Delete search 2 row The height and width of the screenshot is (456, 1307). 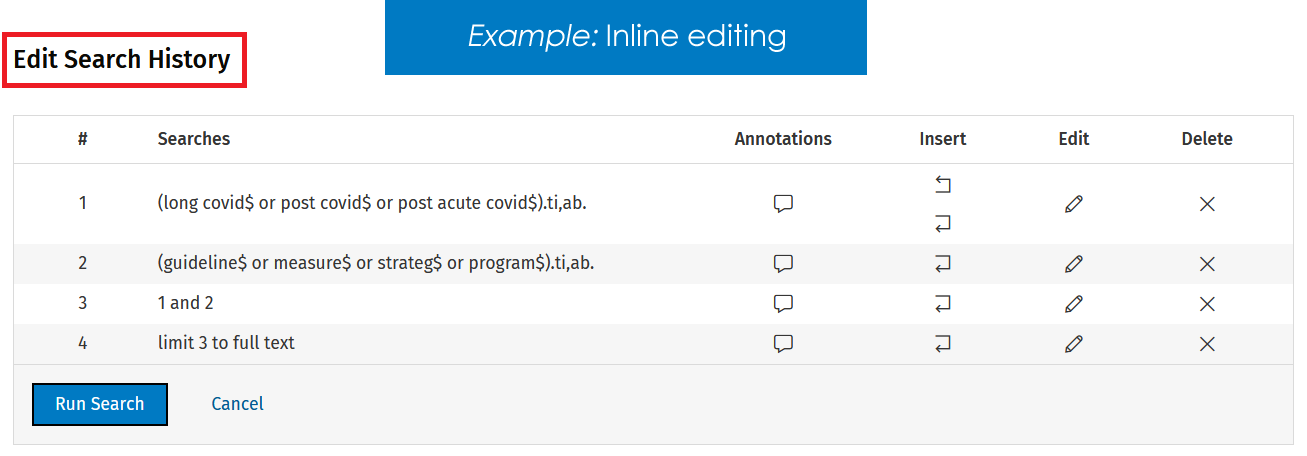click(1207, 264)
